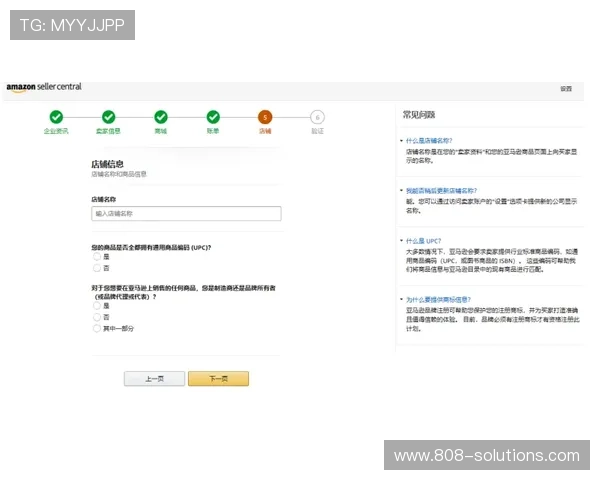
Task: Click the brand owner question text
Action: (183, 292)
